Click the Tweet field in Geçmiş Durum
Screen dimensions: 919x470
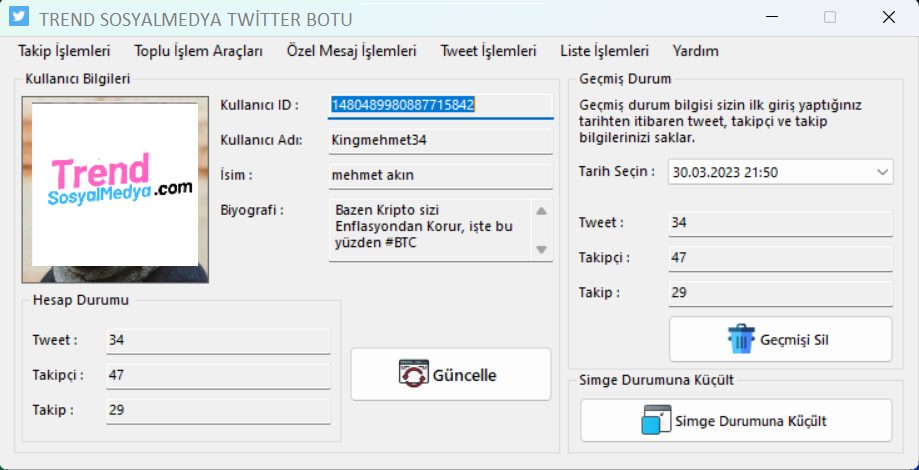coord(780,223)
